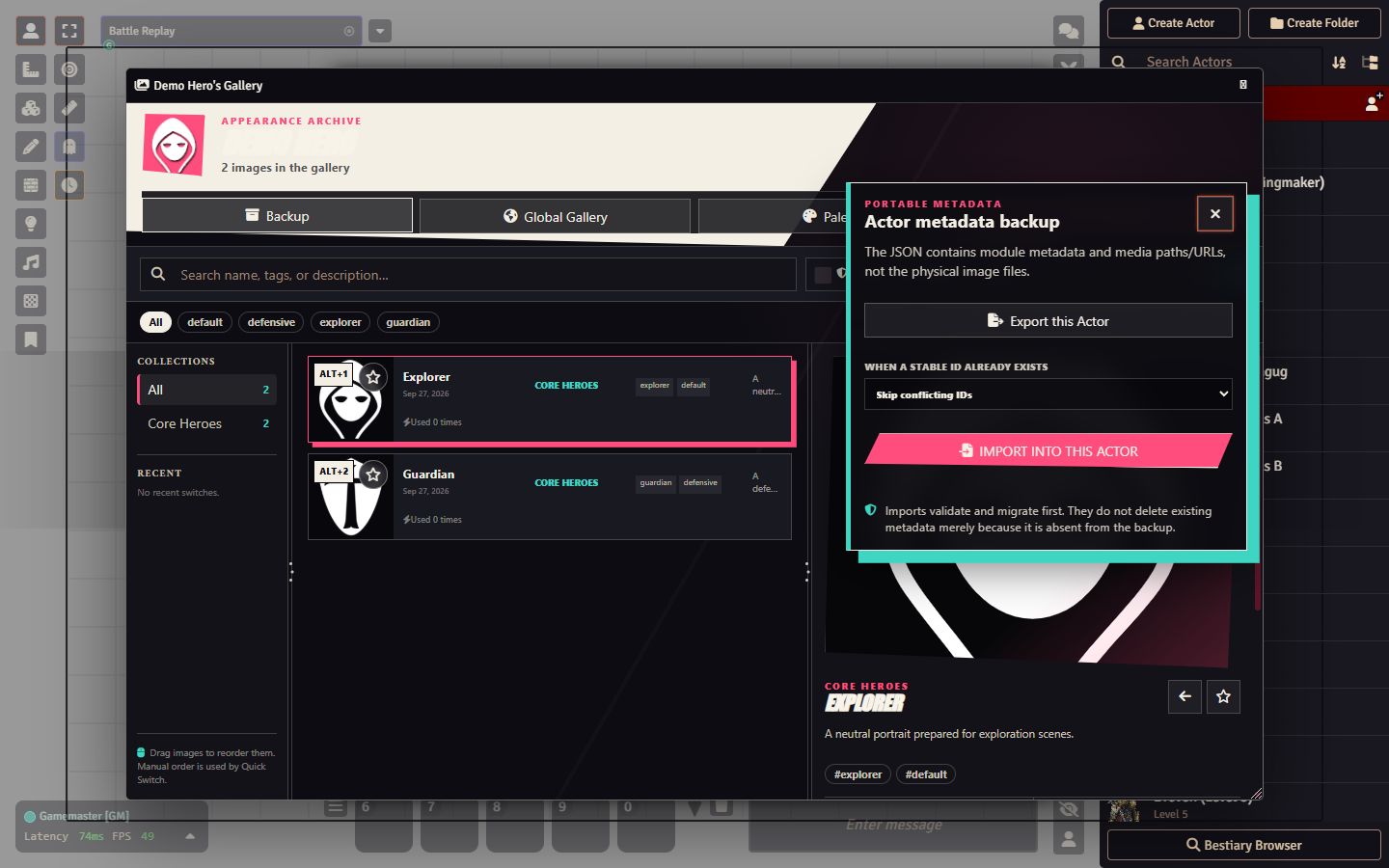
Task: Select the Core Heroes collection
Action: click(207, 423)
